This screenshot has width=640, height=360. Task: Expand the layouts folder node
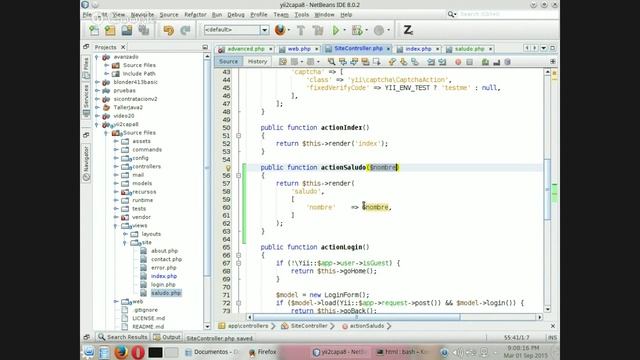125,234
